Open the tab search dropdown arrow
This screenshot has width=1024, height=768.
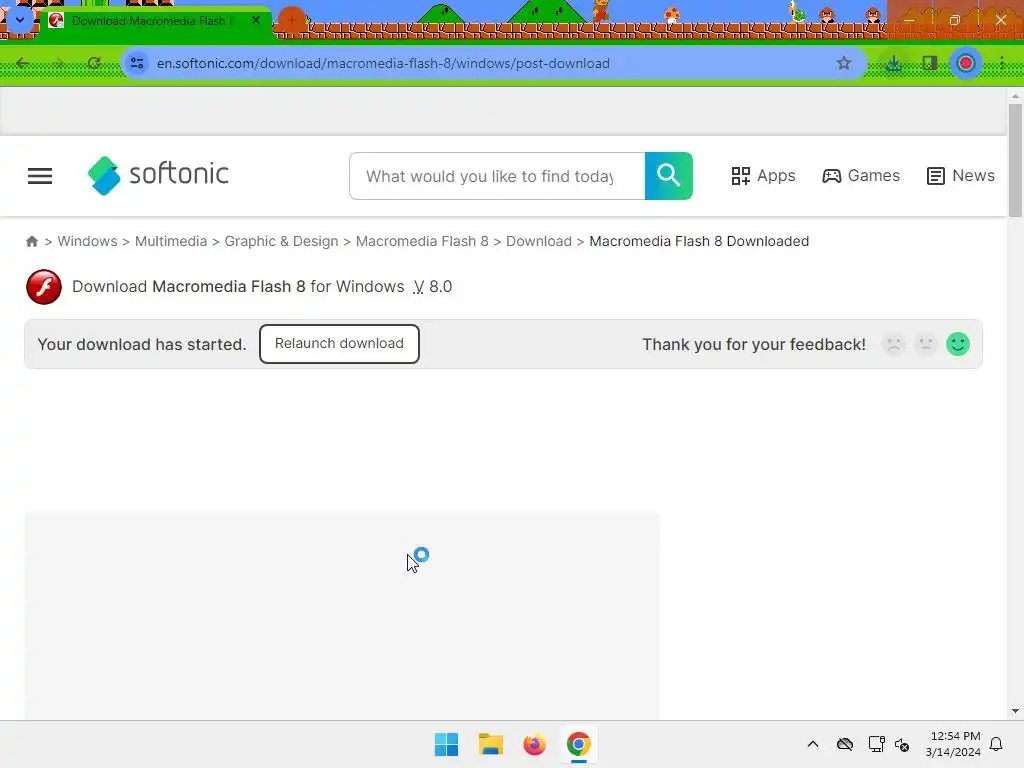[20, 20]
